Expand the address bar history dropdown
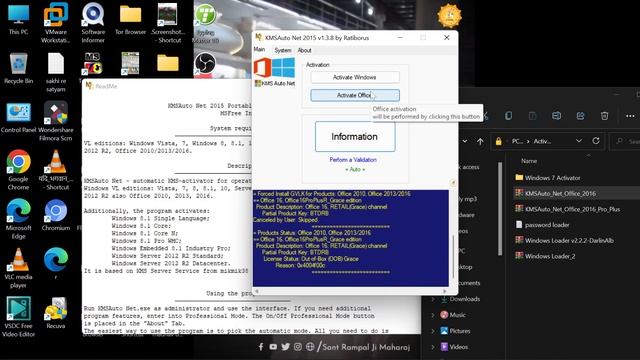Viewport: 640px width, 360px height. (579, 141)
